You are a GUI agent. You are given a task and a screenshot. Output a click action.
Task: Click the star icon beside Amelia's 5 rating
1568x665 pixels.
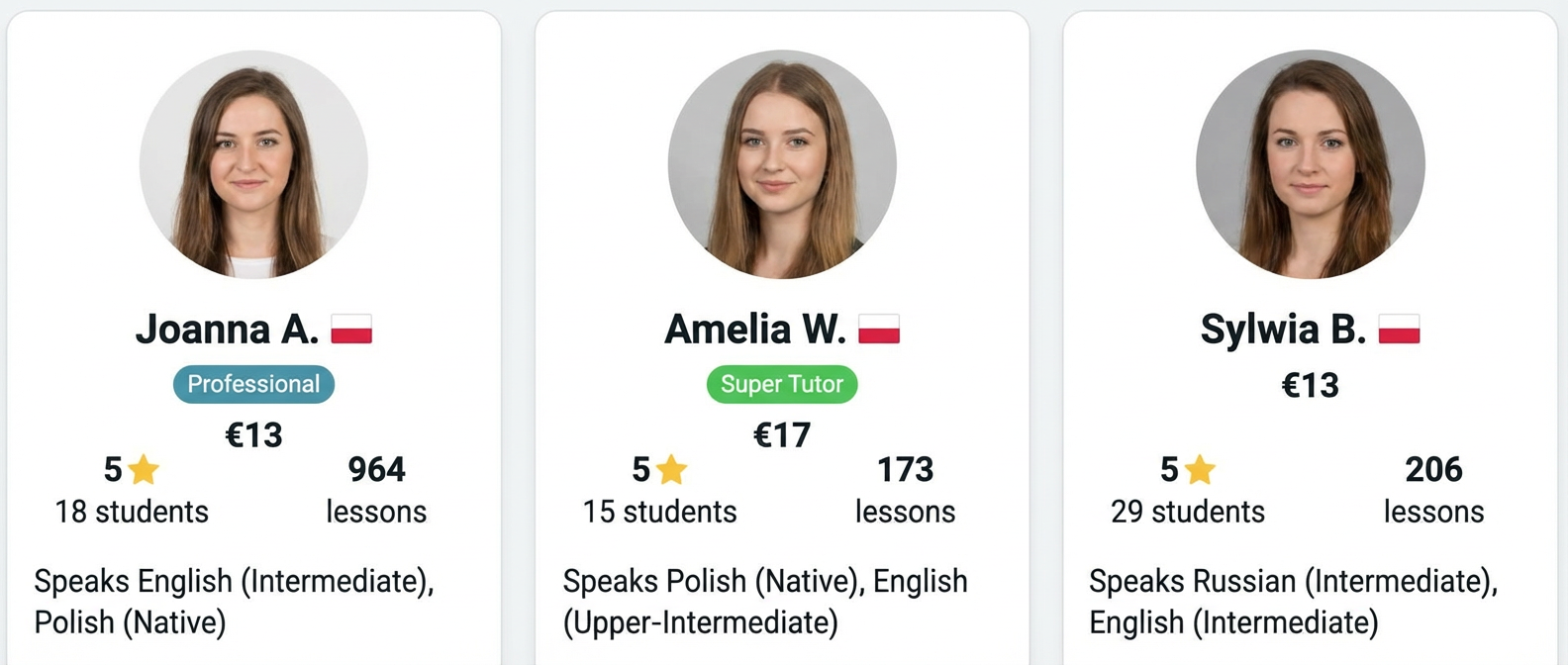point(673,470)
